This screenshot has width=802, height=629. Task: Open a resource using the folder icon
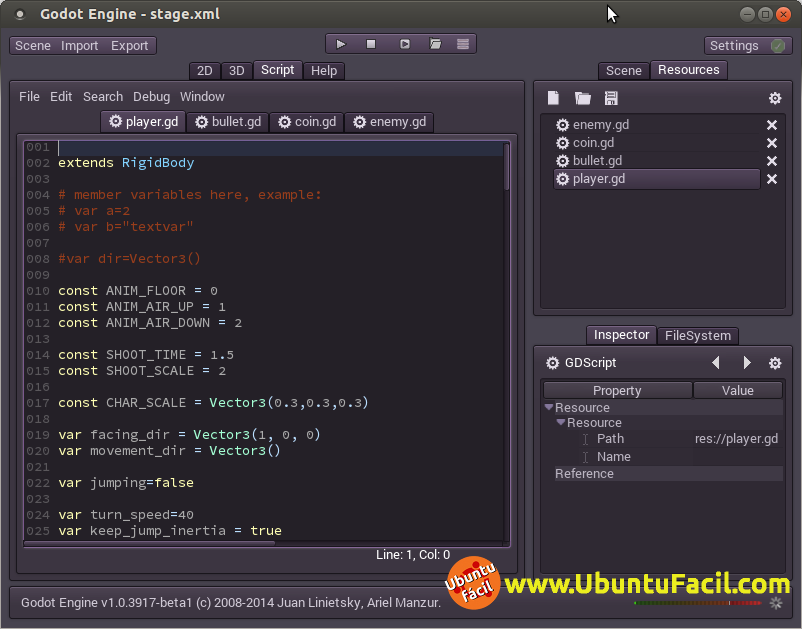point(583,98)
